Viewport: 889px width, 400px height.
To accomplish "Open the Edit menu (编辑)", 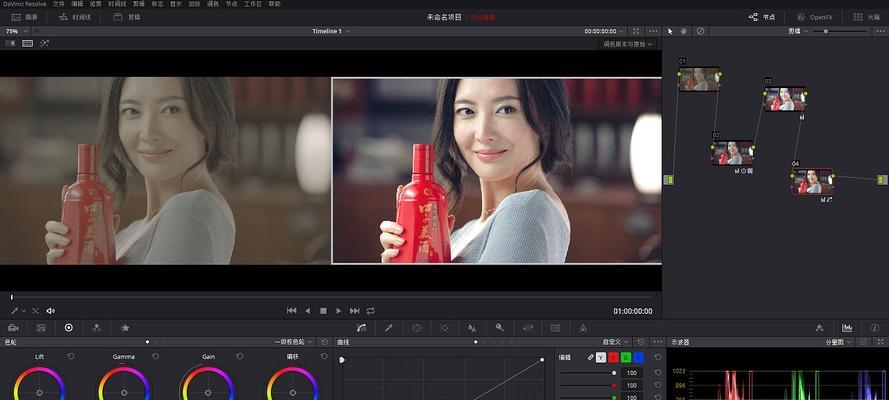I will (x=77, y=3).
